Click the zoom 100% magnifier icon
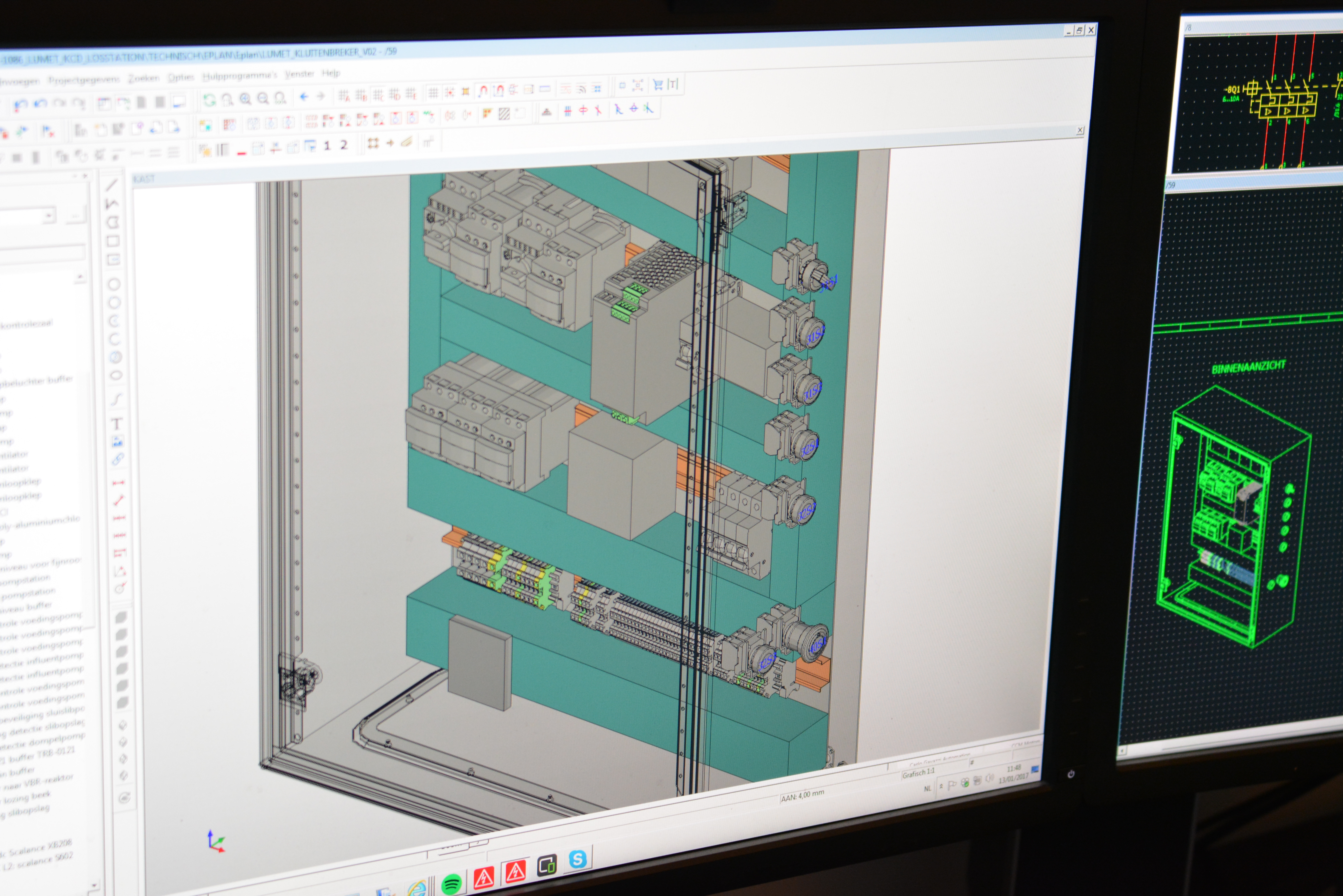Screen dimensions: 1343x896 pyautogui.click(x=280, y=98)
